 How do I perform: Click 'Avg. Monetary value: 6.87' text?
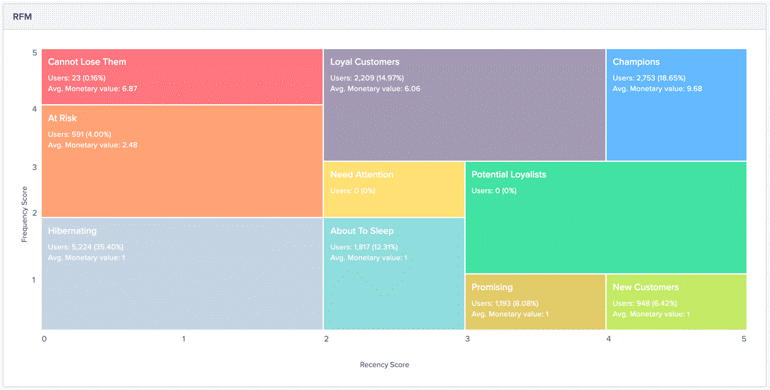tap(92, 89)
